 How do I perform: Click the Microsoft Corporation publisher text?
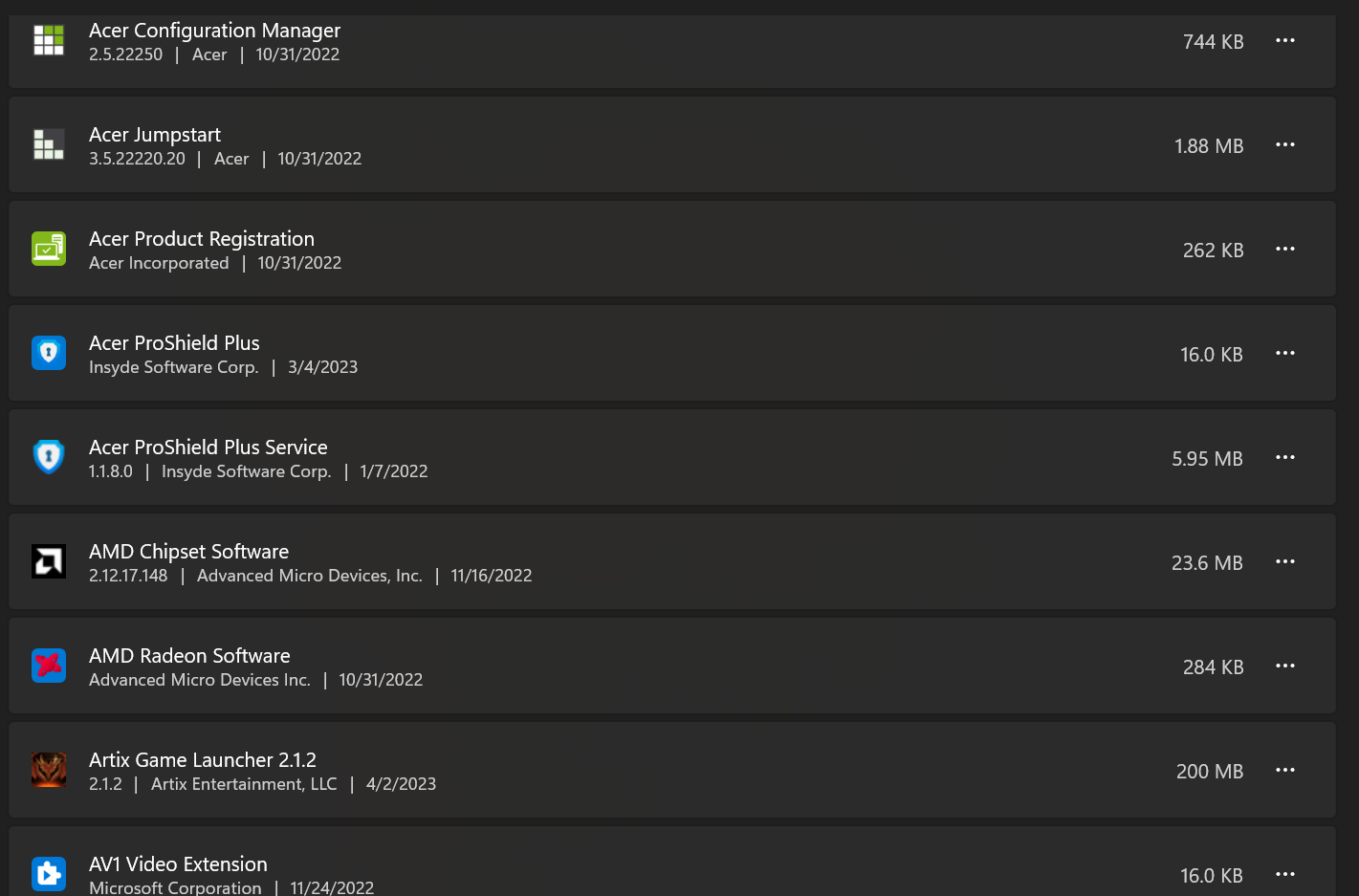[x=175, y=887]
